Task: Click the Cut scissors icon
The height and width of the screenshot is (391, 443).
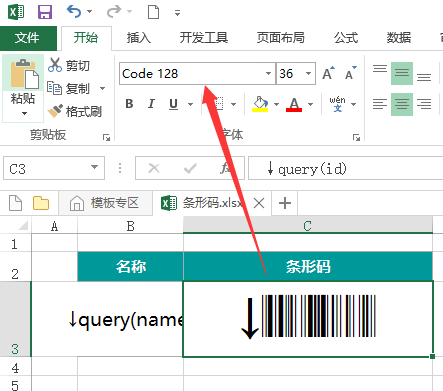Action: 55,65
